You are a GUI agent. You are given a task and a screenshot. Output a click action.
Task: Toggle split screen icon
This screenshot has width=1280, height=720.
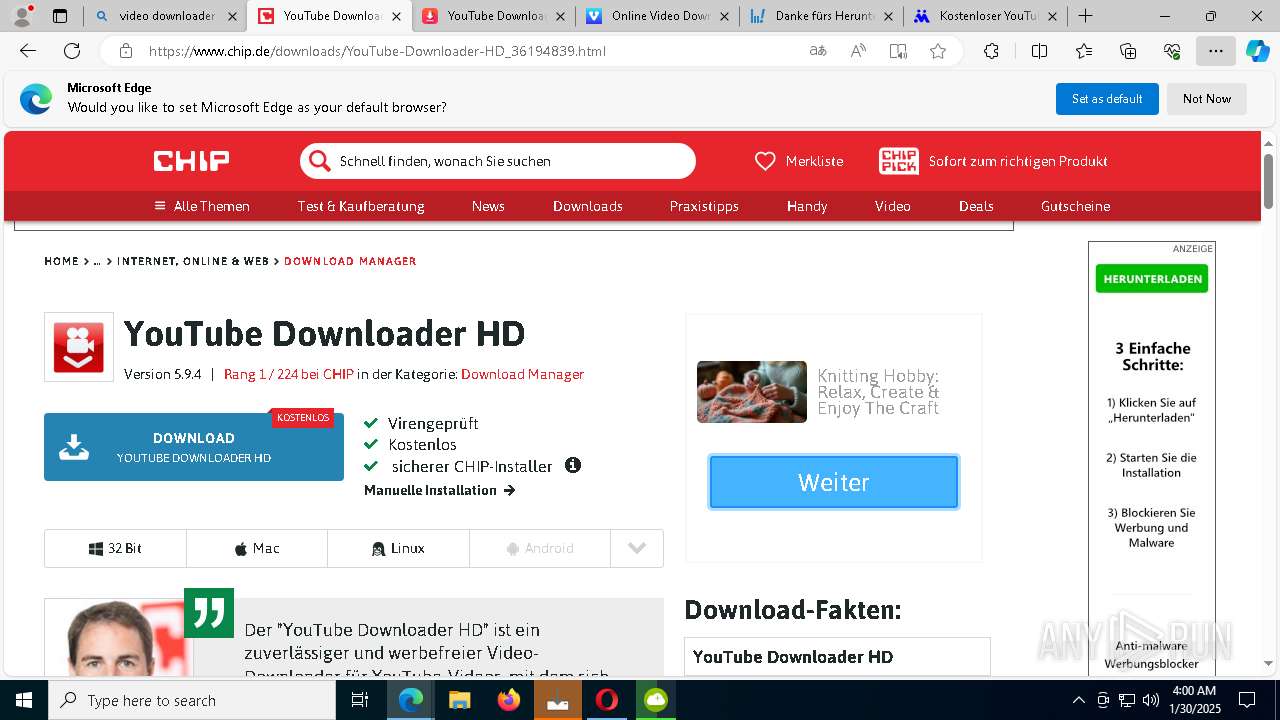coord(1039,51)
